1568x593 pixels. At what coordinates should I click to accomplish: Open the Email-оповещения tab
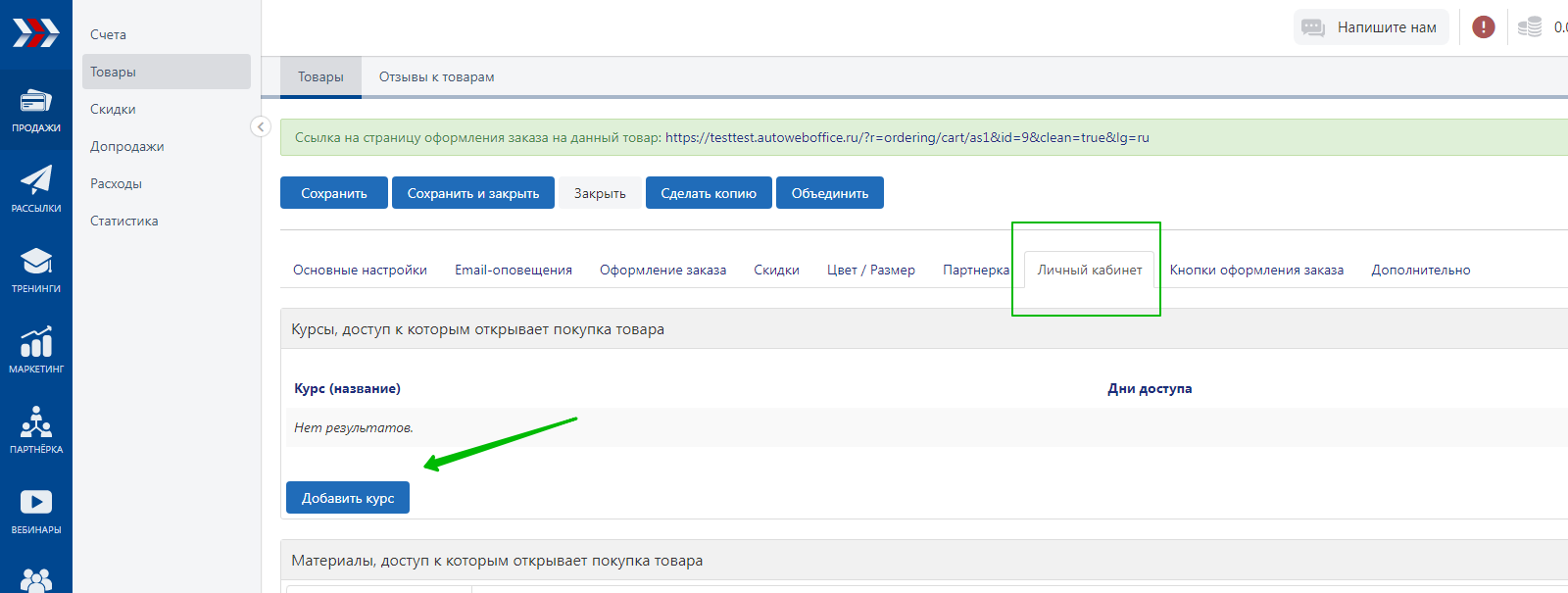[513, 271]
